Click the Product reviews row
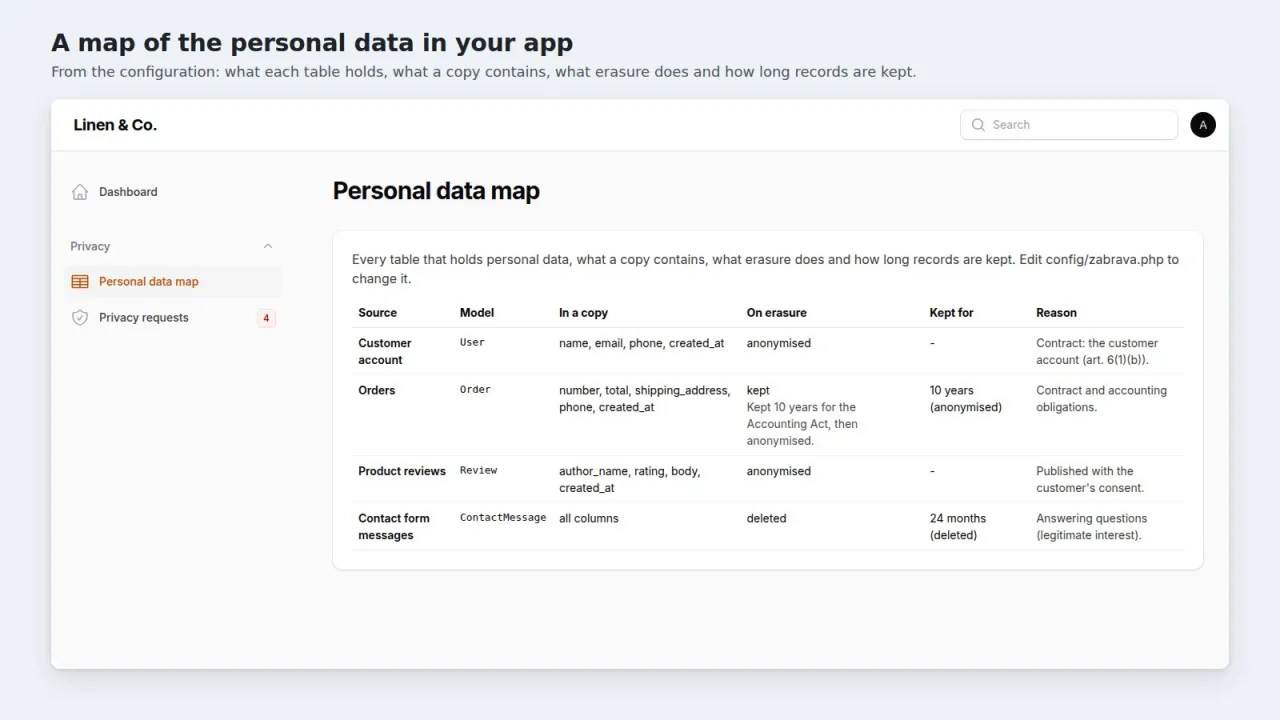The width and height of the screenshot is (1280, 720). point(768,479)
